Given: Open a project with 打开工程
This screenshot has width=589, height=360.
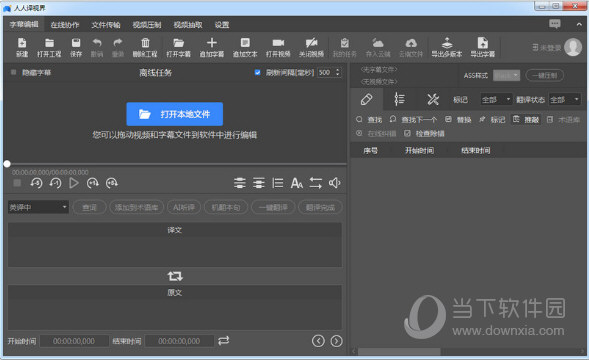Looking at the screenshot, I should [49, 47].
